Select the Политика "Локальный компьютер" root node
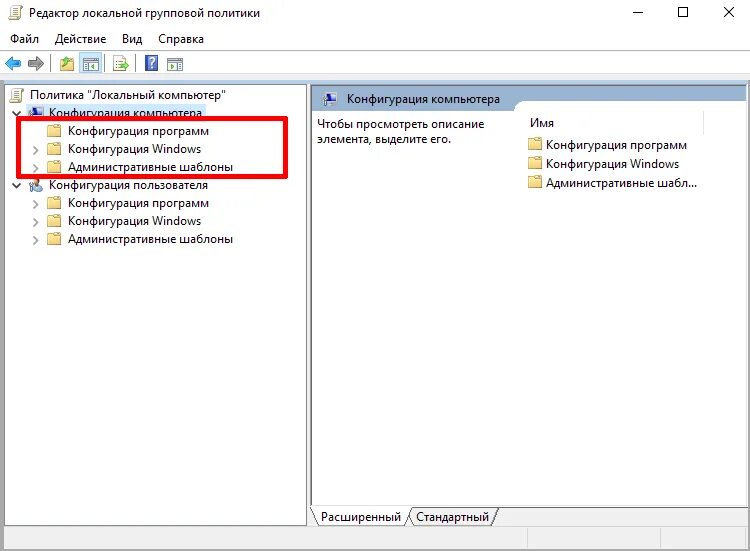Screen dimensions: 750x551 tap(128, 95)
